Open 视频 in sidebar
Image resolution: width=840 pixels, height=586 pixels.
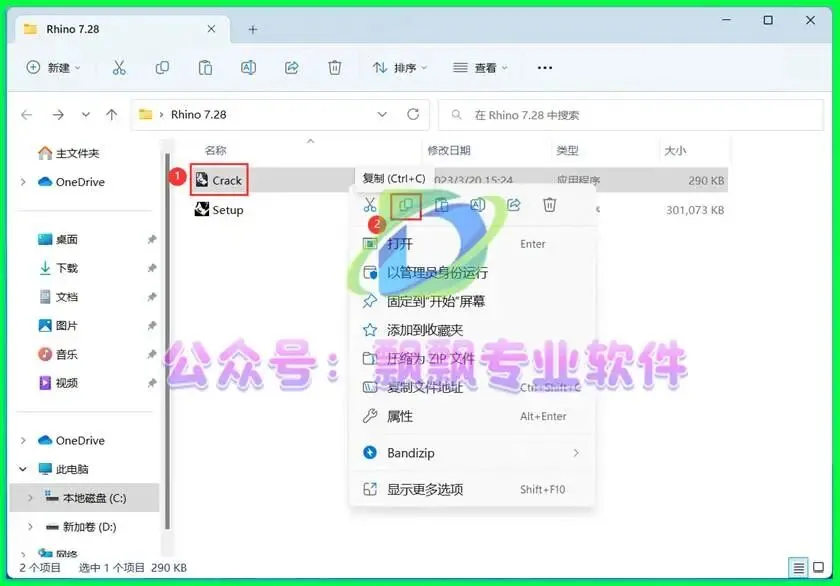tap(58, 383)
